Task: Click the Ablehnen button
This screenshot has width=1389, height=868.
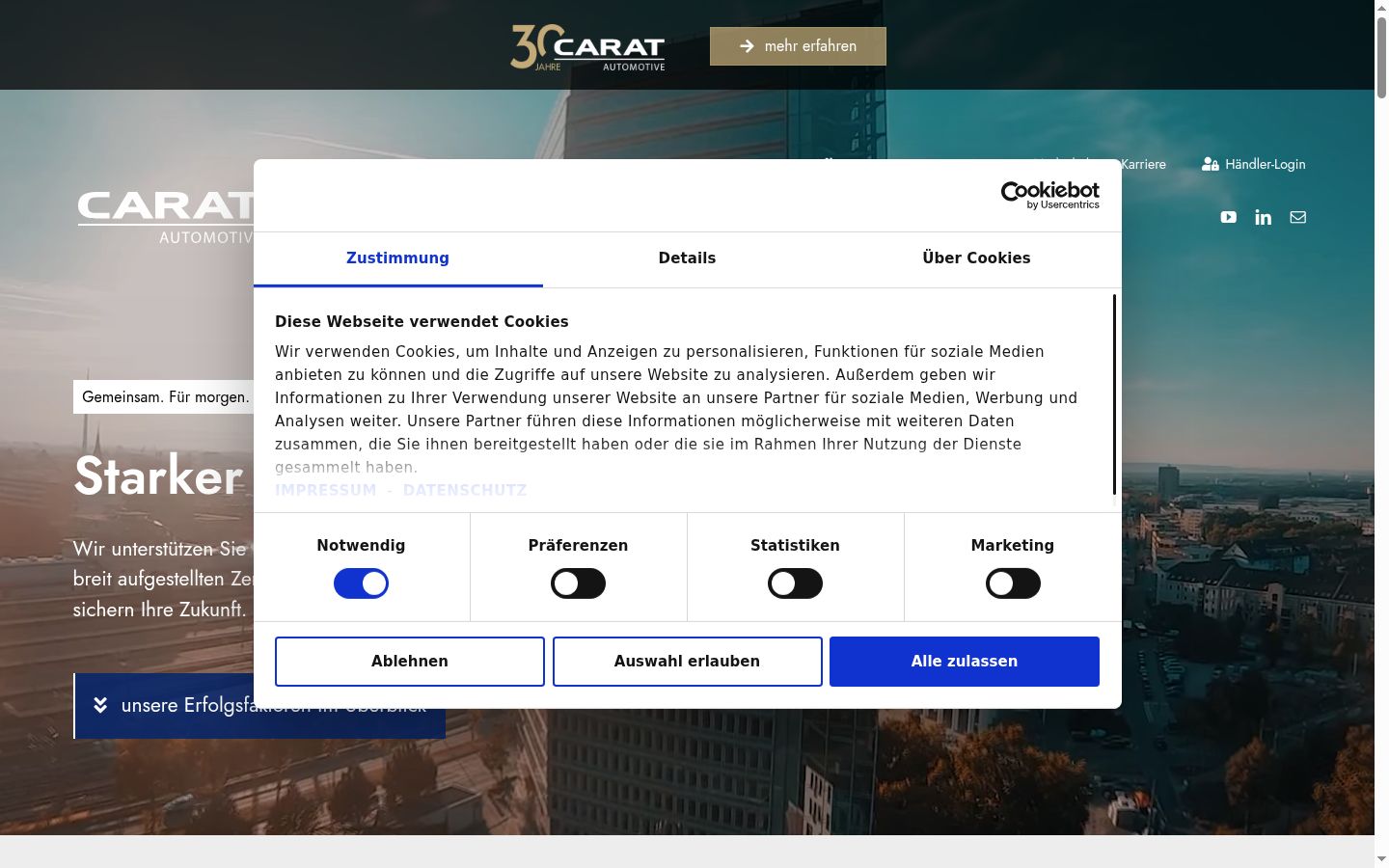Action: click(410, 662)
